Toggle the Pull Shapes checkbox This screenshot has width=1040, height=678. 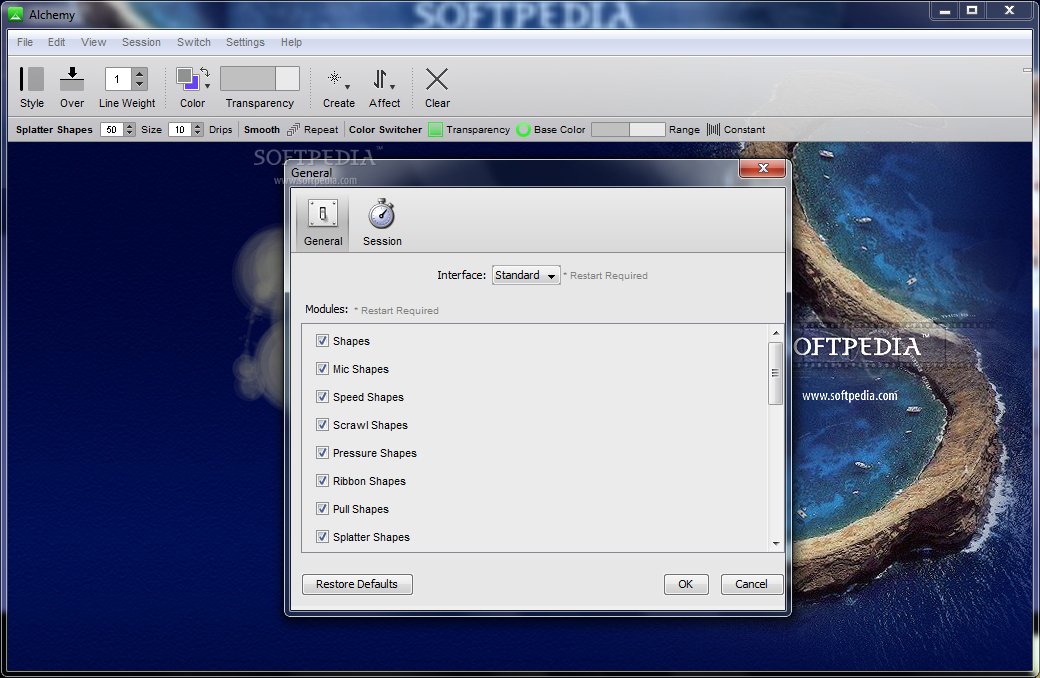[322, 508]
